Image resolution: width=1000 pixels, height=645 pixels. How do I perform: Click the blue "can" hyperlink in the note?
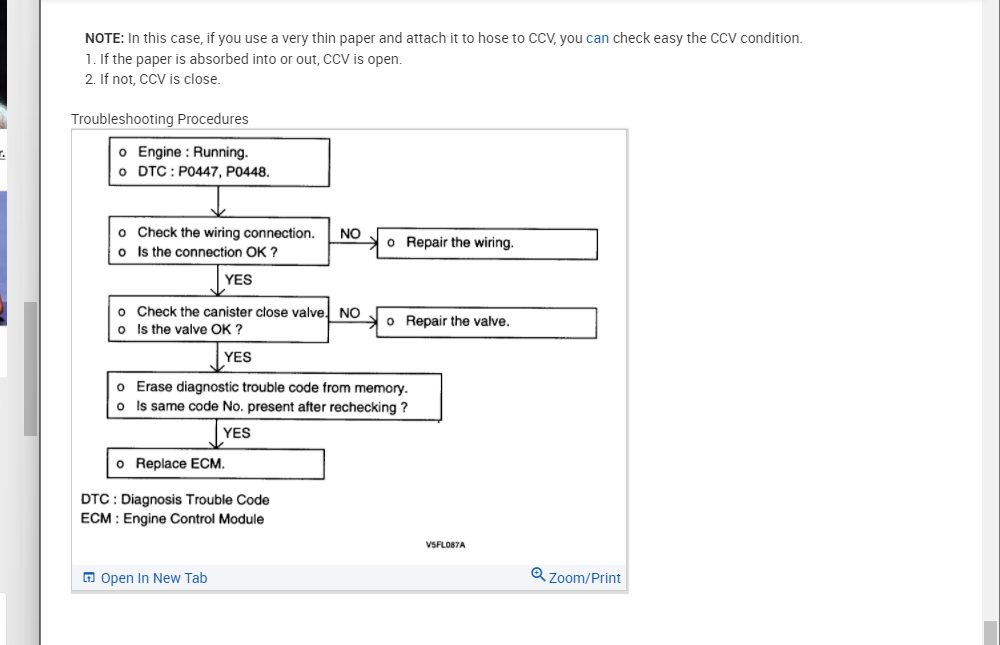(597, 38)
